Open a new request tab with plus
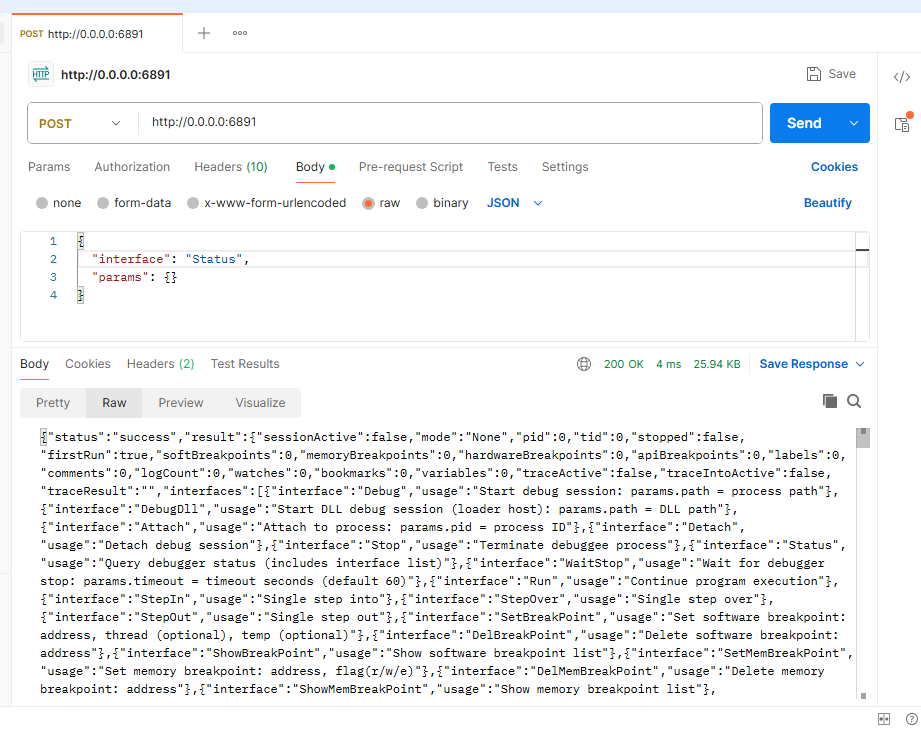The height and width of the screenshot is (729, 921). tap(204, 33)
